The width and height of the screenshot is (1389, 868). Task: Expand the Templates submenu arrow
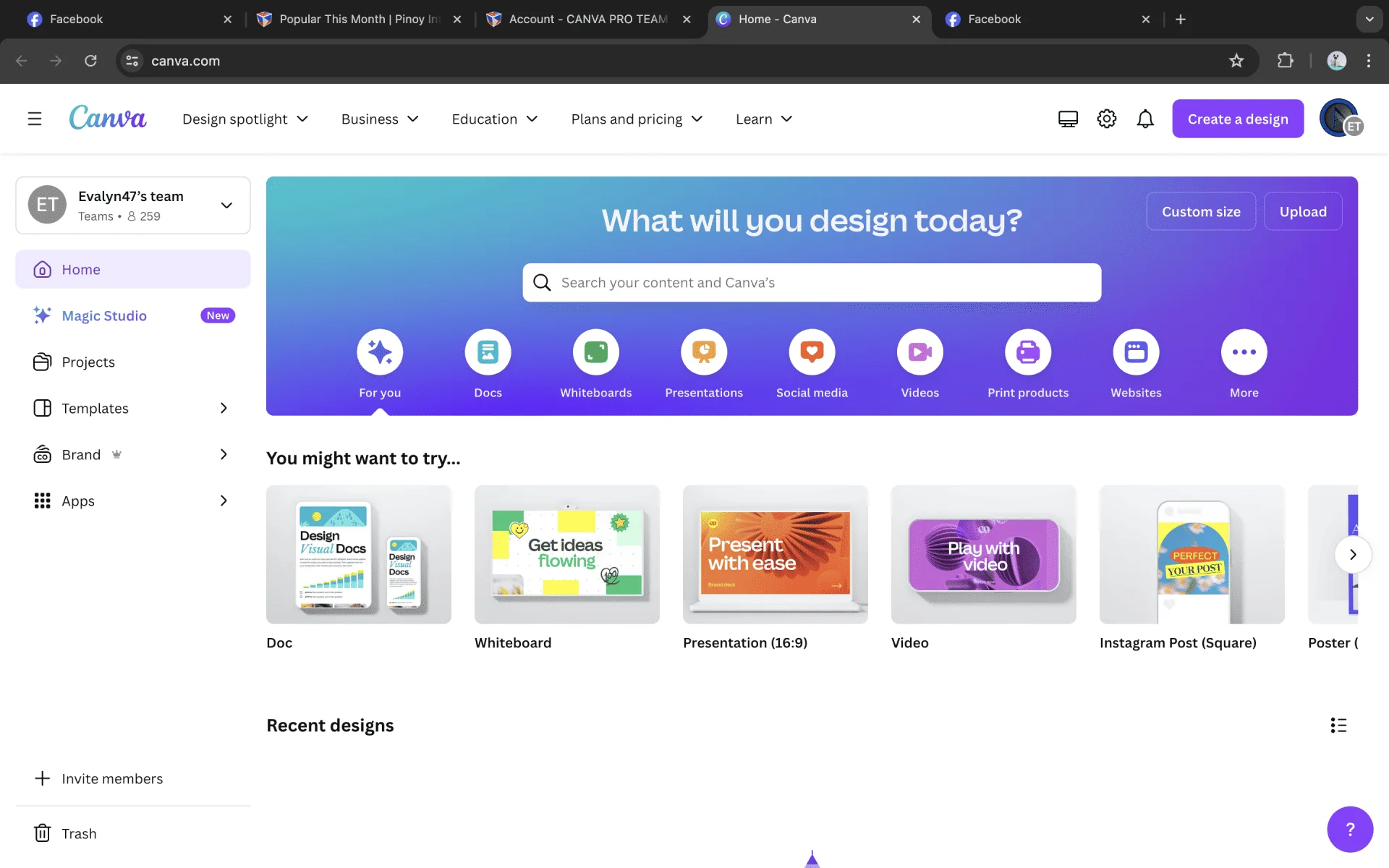click(x=224, y=408)
